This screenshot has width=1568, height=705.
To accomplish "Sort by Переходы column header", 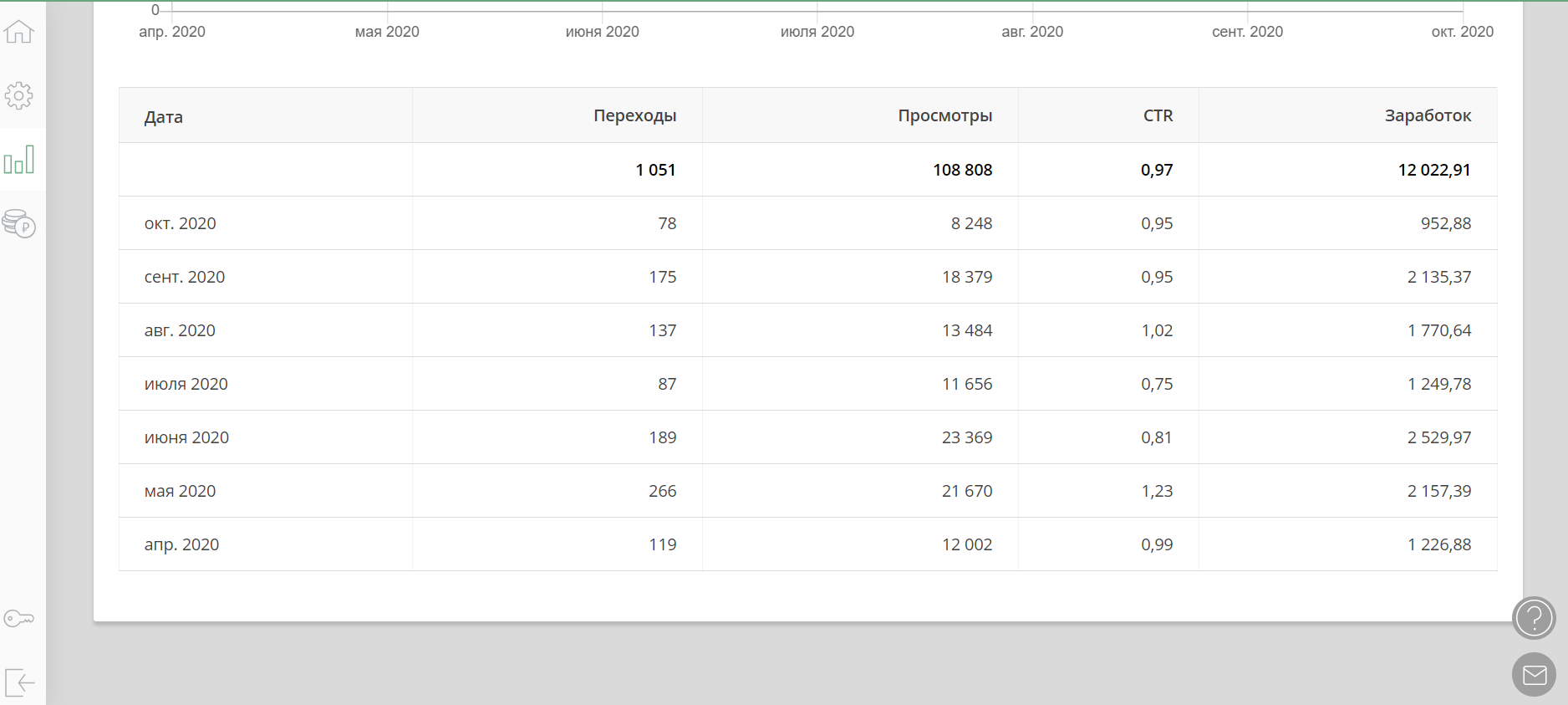I will pyautogui.click(x=634, y=115).
